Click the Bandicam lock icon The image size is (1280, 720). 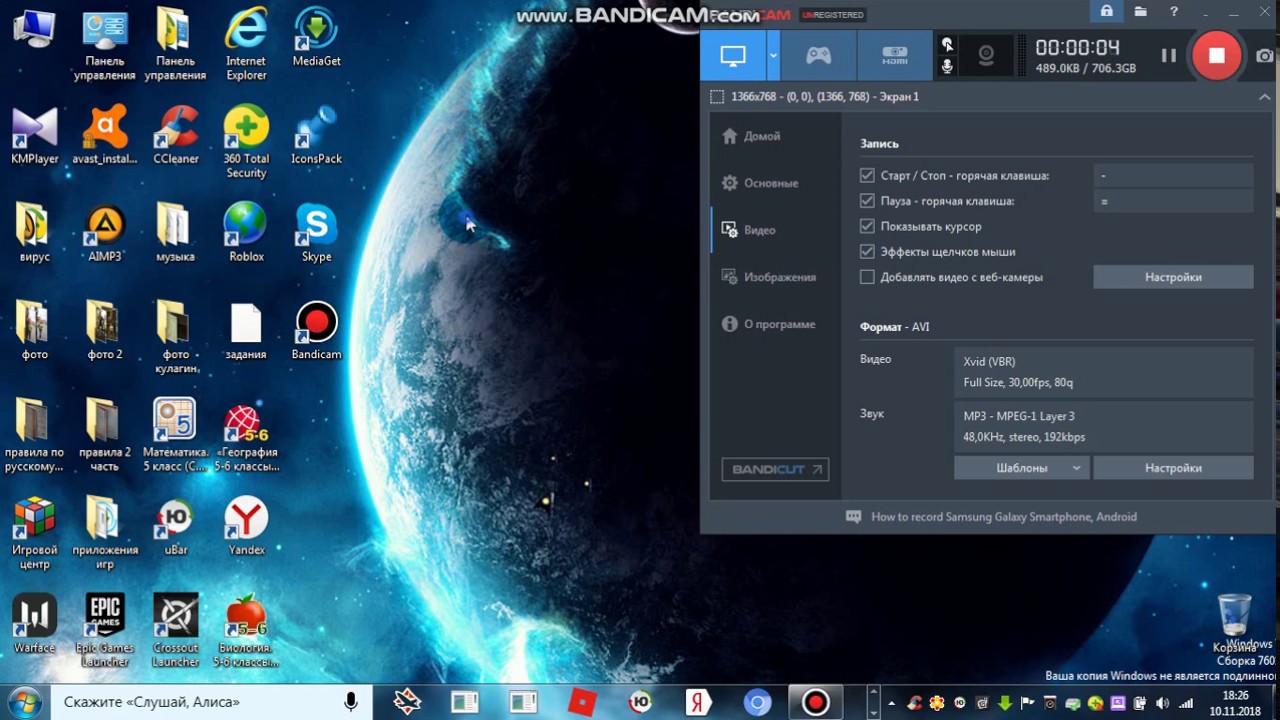1106,11
